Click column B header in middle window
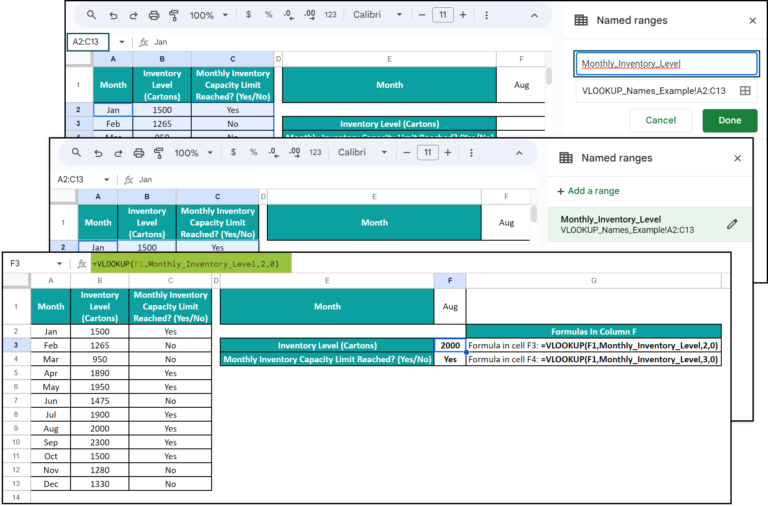 tap(147, 196)
